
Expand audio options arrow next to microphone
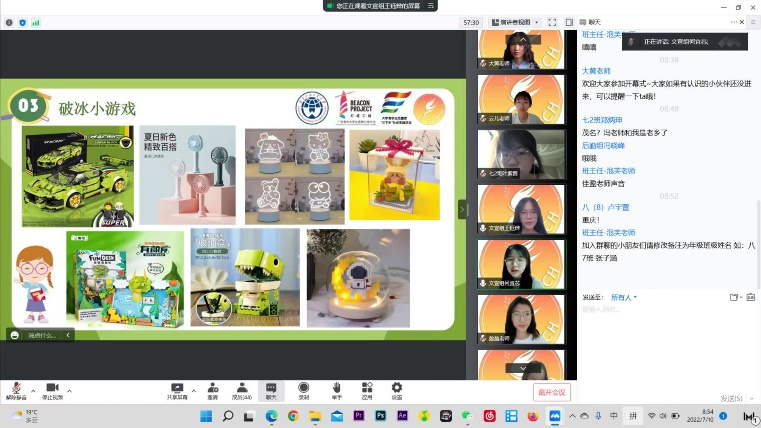coord(33,388)
